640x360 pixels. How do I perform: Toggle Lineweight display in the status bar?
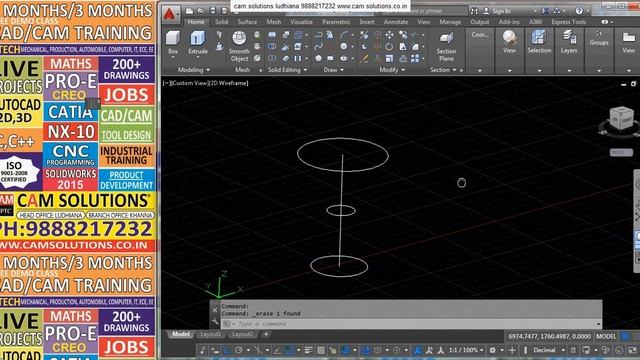tap(309, 350)
